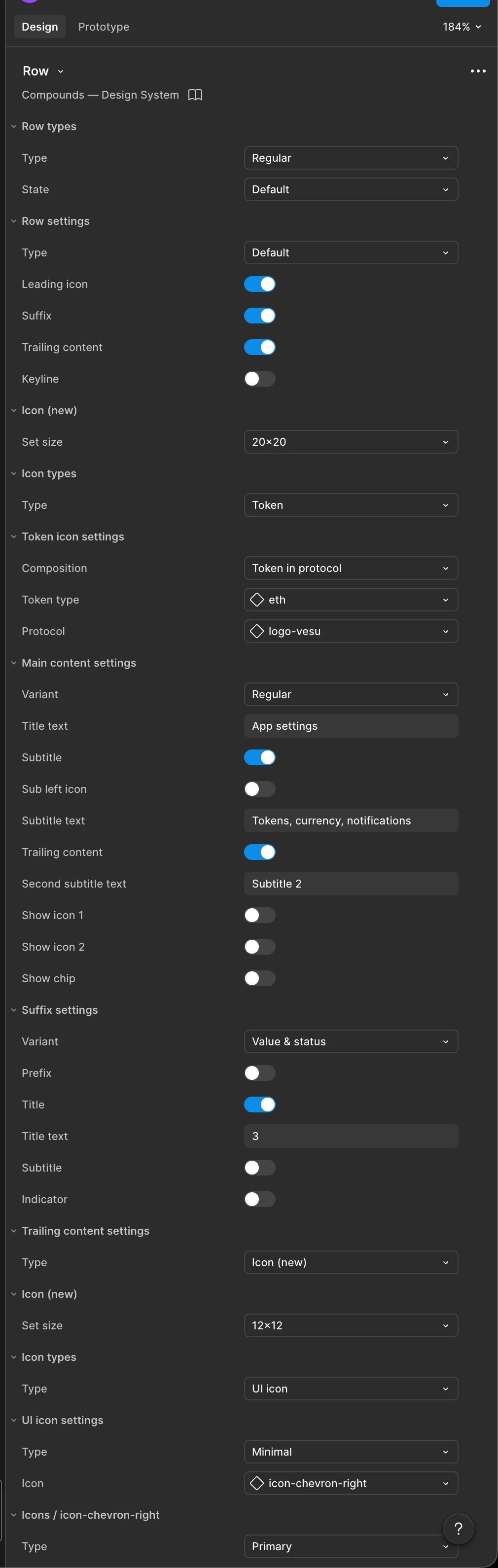Collapse the Row types section arrow
Viewport: 498px width, 1568px height.
(13, 127)
